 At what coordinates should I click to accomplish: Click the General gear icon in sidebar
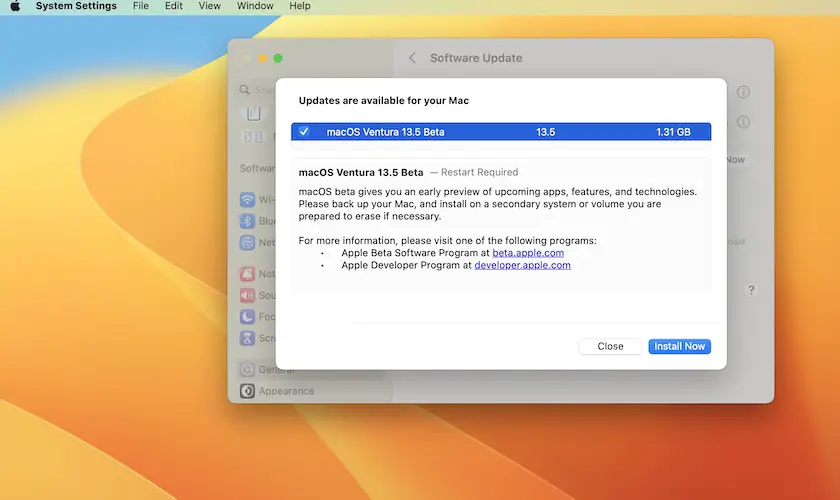(247, 369)
